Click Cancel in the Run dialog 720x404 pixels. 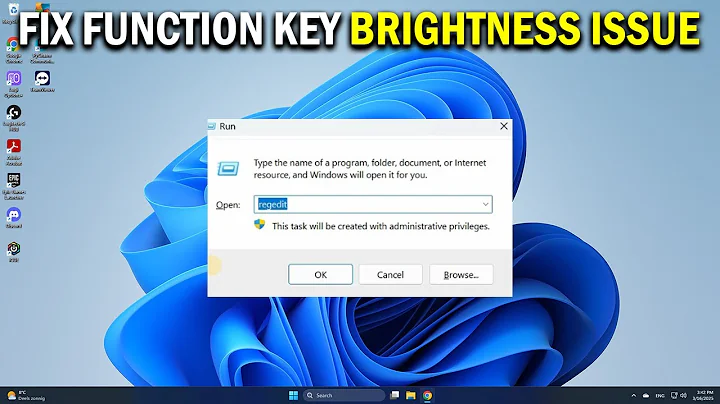coord(390,275)
